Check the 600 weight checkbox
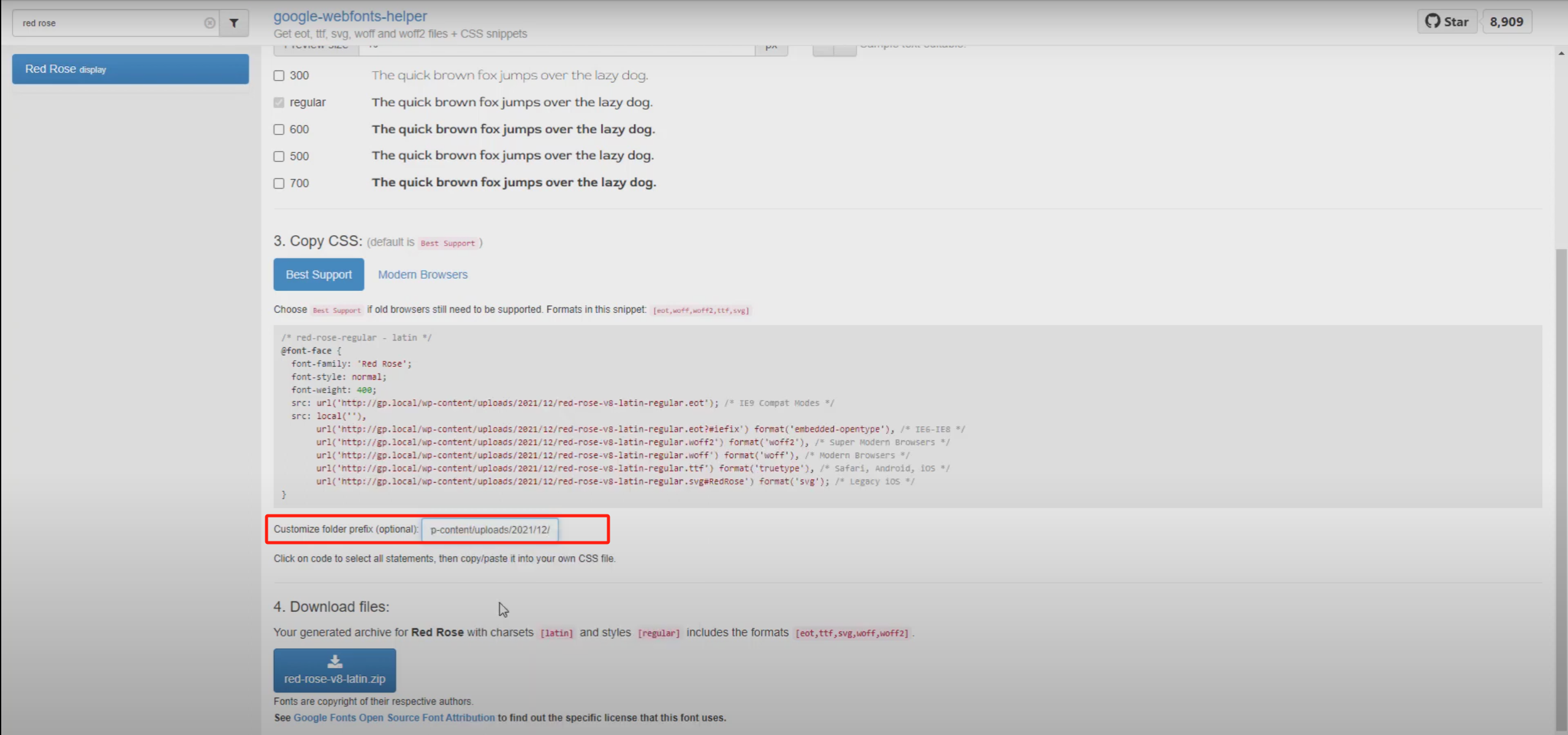This screenshot has width=1568, height=735. (279, 129)
